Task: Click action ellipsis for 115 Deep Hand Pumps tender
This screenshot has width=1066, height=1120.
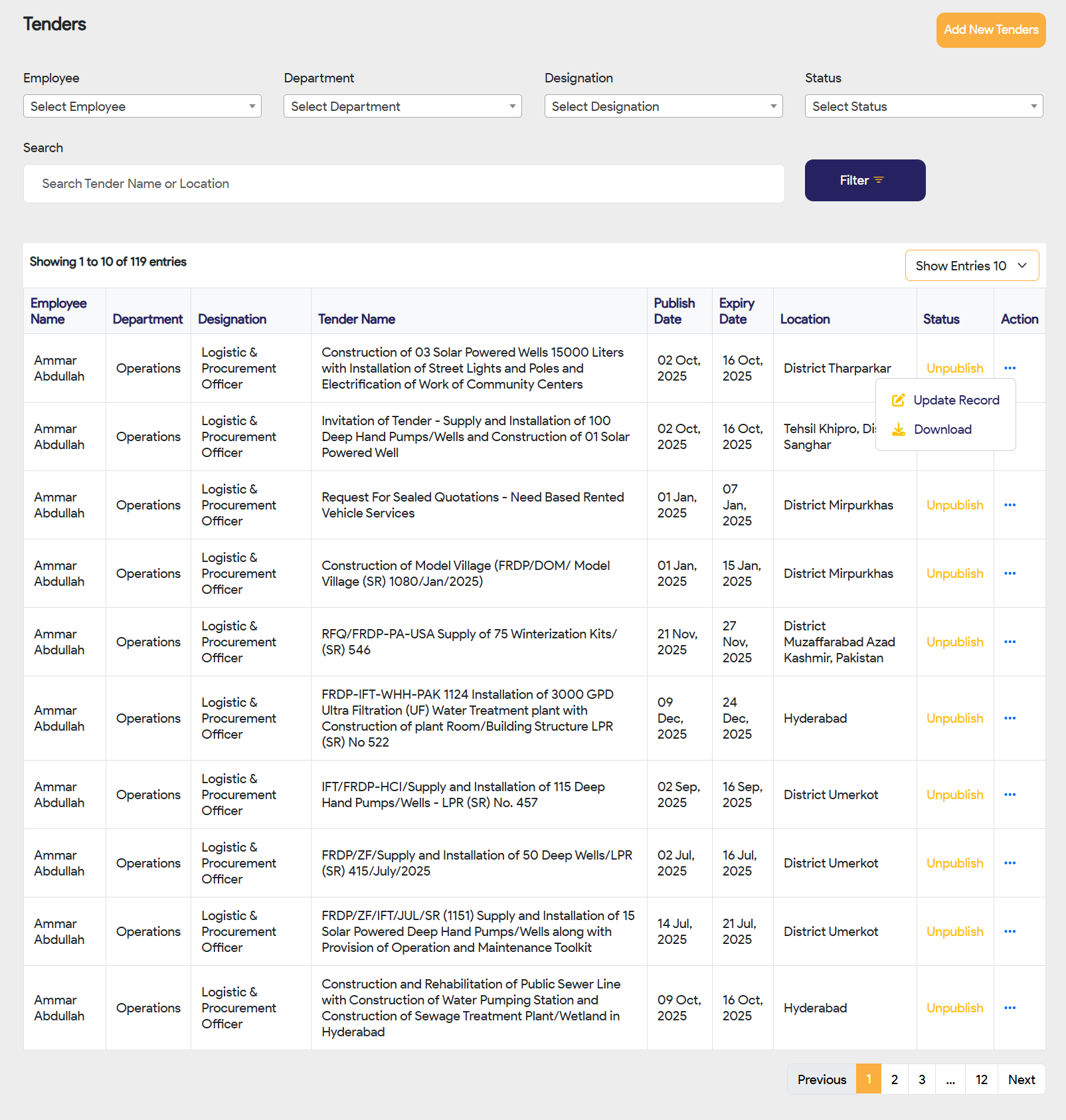Action: (x=1010, y=794)
